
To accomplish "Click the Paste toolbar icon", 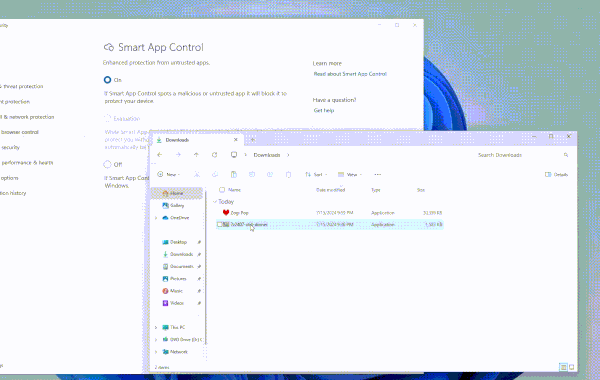I will [x=233, y=175].
